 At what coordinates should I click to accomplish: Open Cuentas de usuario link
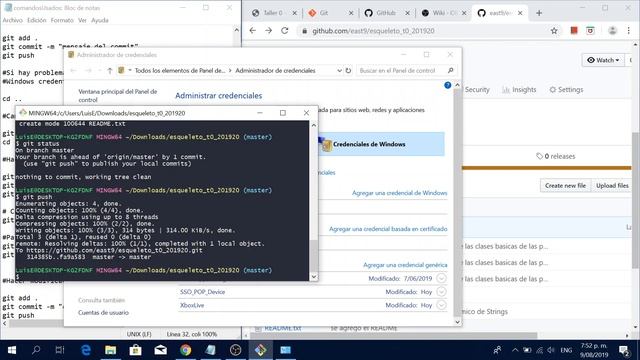(x=103, y=312)
